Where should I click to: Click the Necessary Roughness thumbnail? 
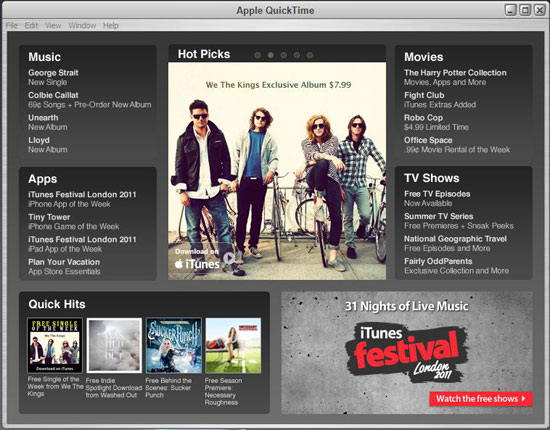click(233, 345)
